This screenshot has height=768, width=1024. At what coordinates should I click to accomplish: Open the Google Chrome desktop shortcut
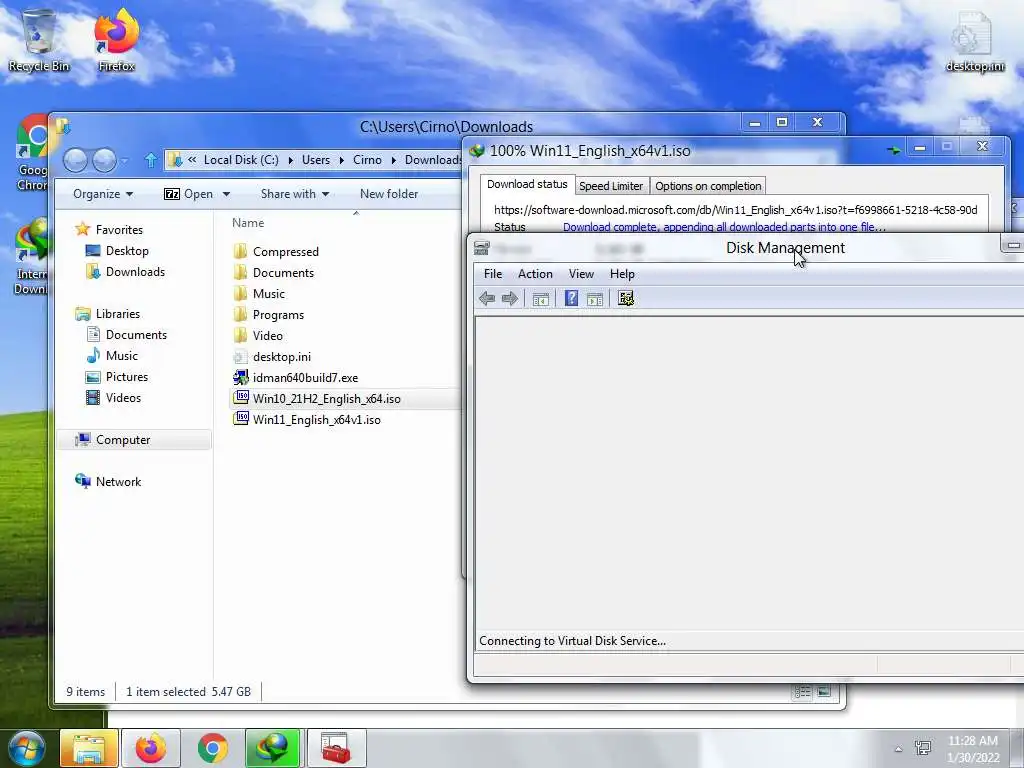tap(31, 154)
